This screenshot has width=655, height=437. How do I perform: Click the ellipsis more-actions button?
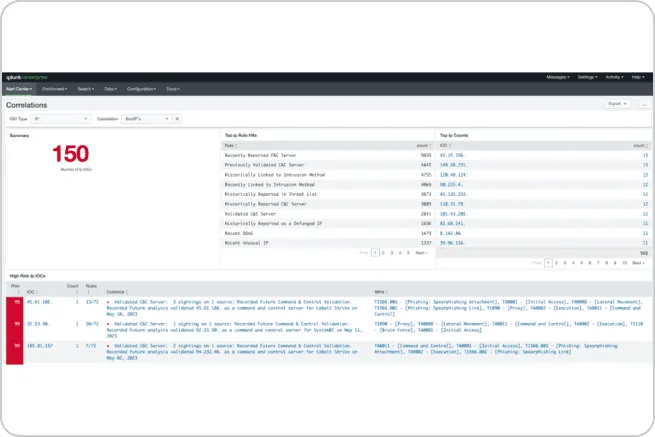click(645, 104)
